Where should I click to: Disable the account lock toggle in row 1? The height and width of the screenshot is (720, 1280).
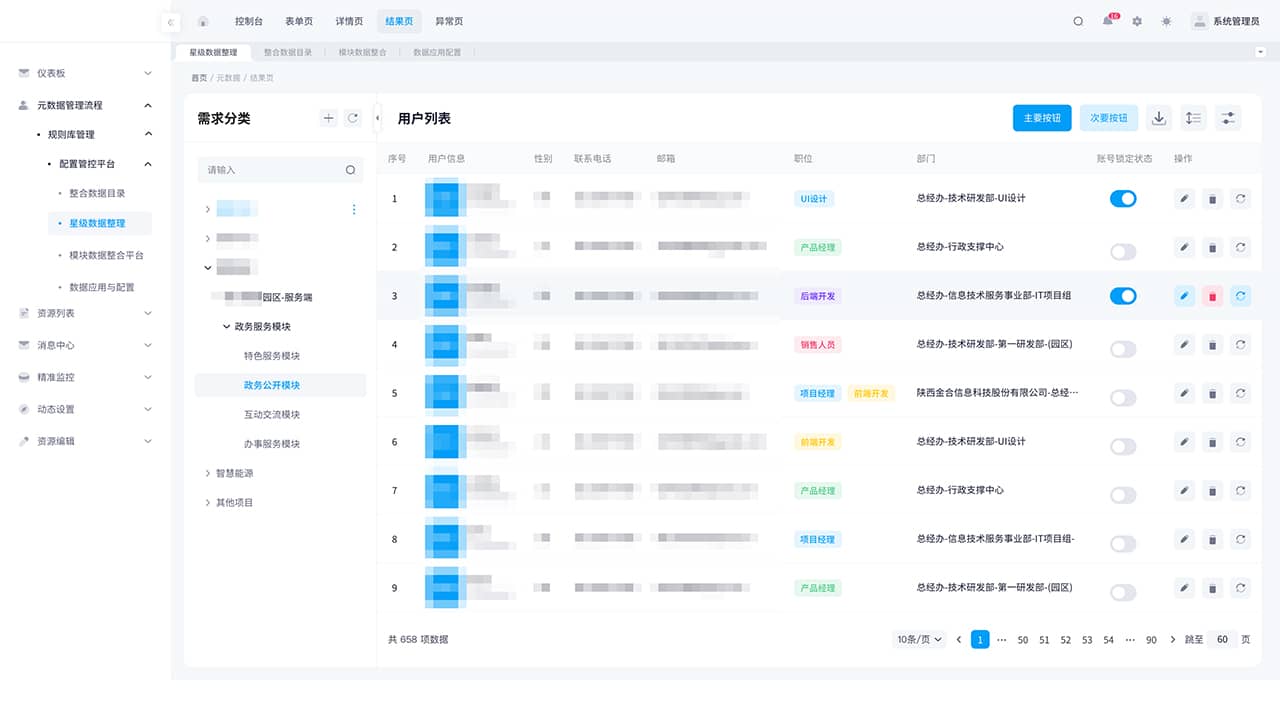(1123, 199)
